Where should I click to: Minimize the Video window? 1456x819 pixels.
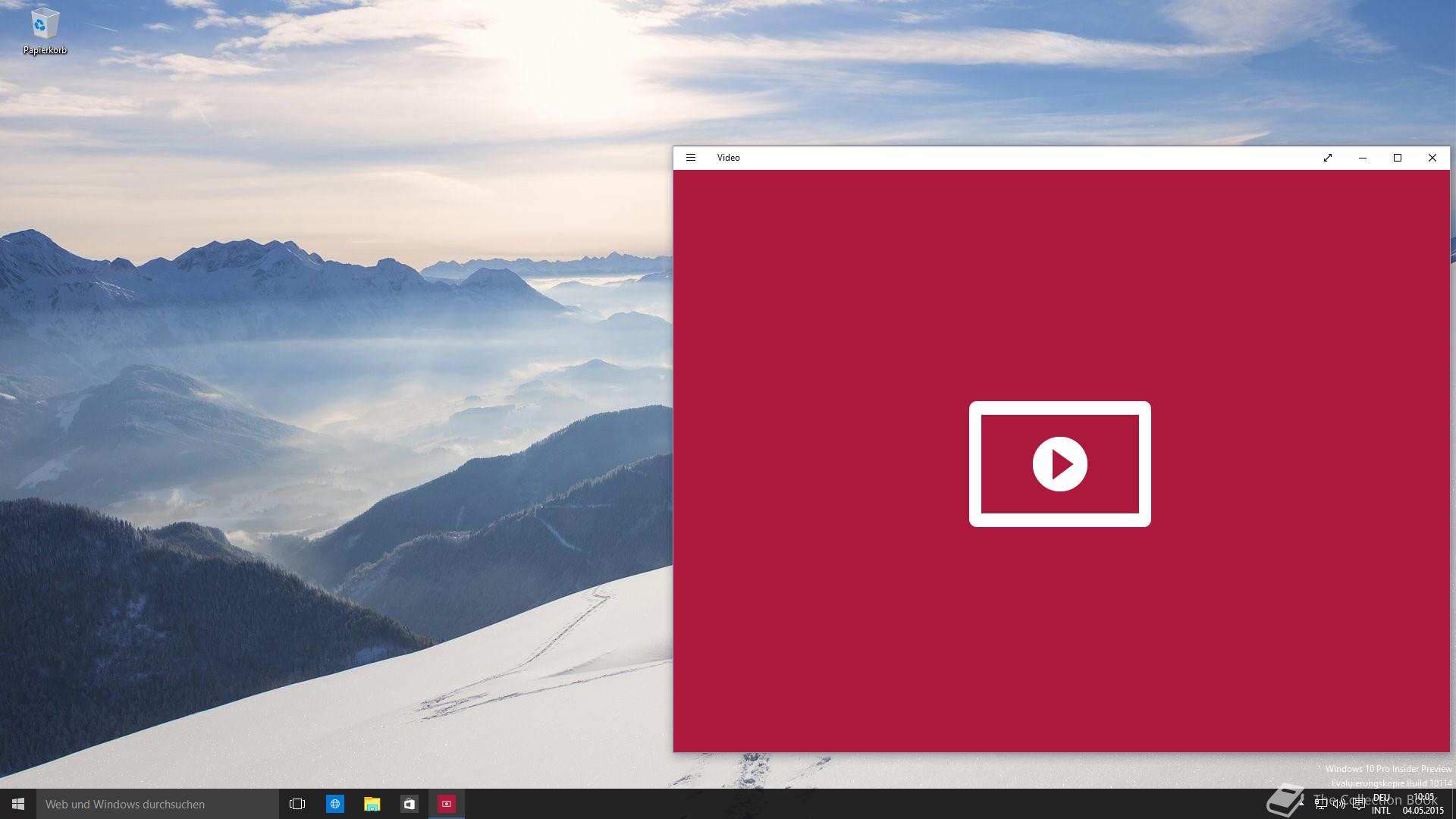tap(1363, 158)
